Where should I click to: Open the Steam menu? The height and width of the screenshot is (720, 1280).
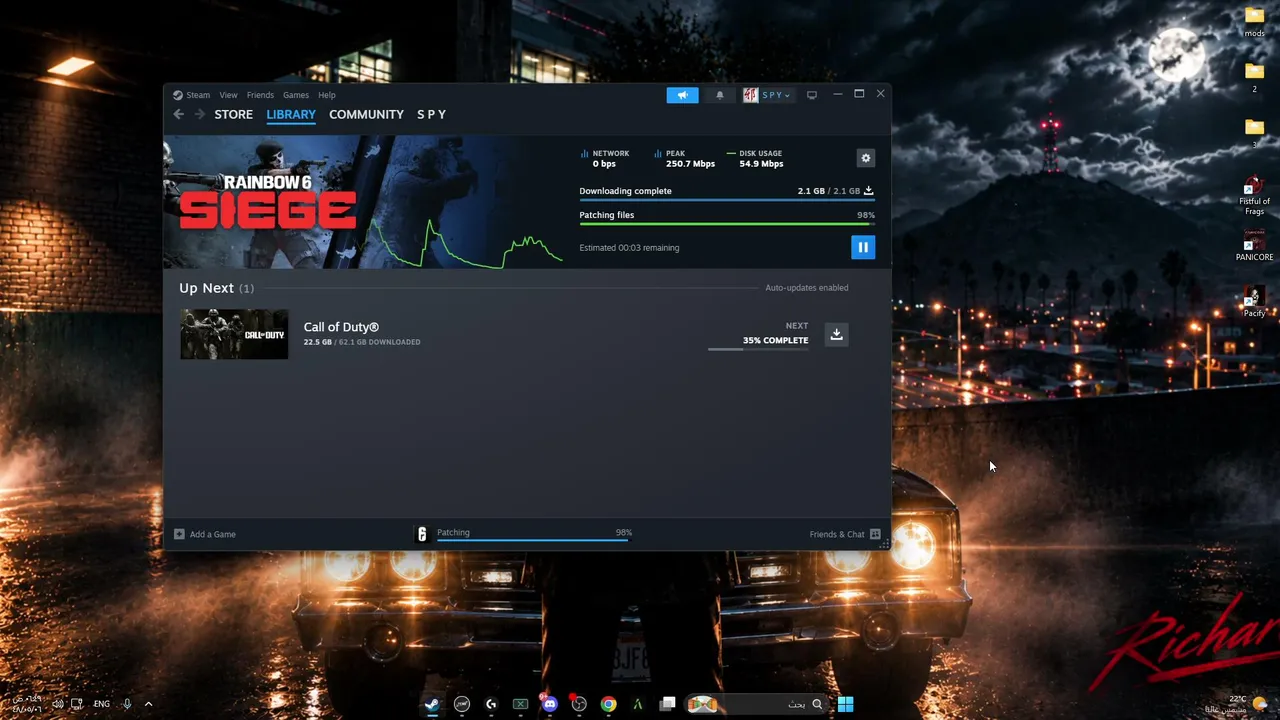(x=198, y=95)
